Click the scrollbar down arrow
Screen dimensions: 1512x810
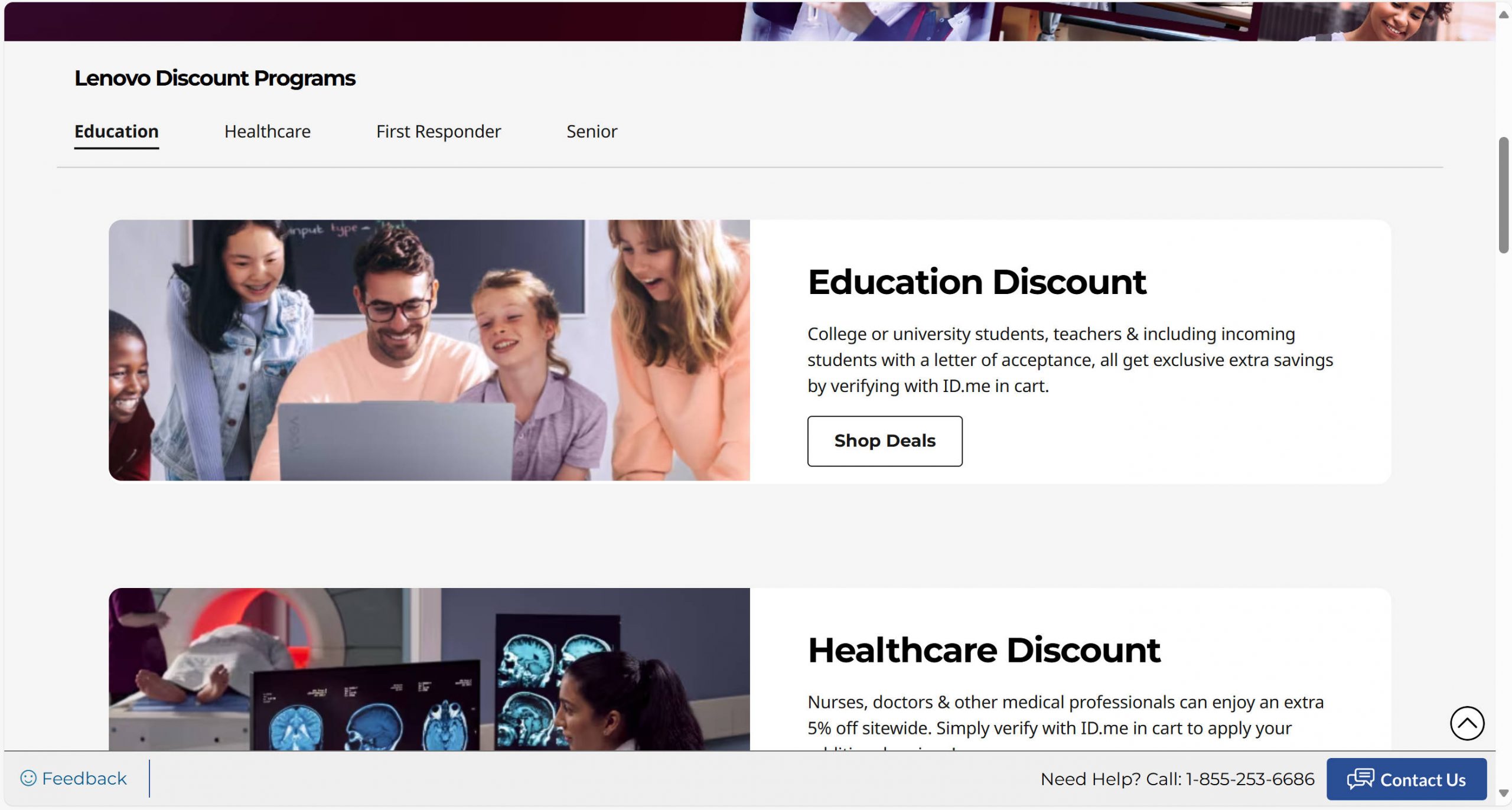tap(1504, 793)
